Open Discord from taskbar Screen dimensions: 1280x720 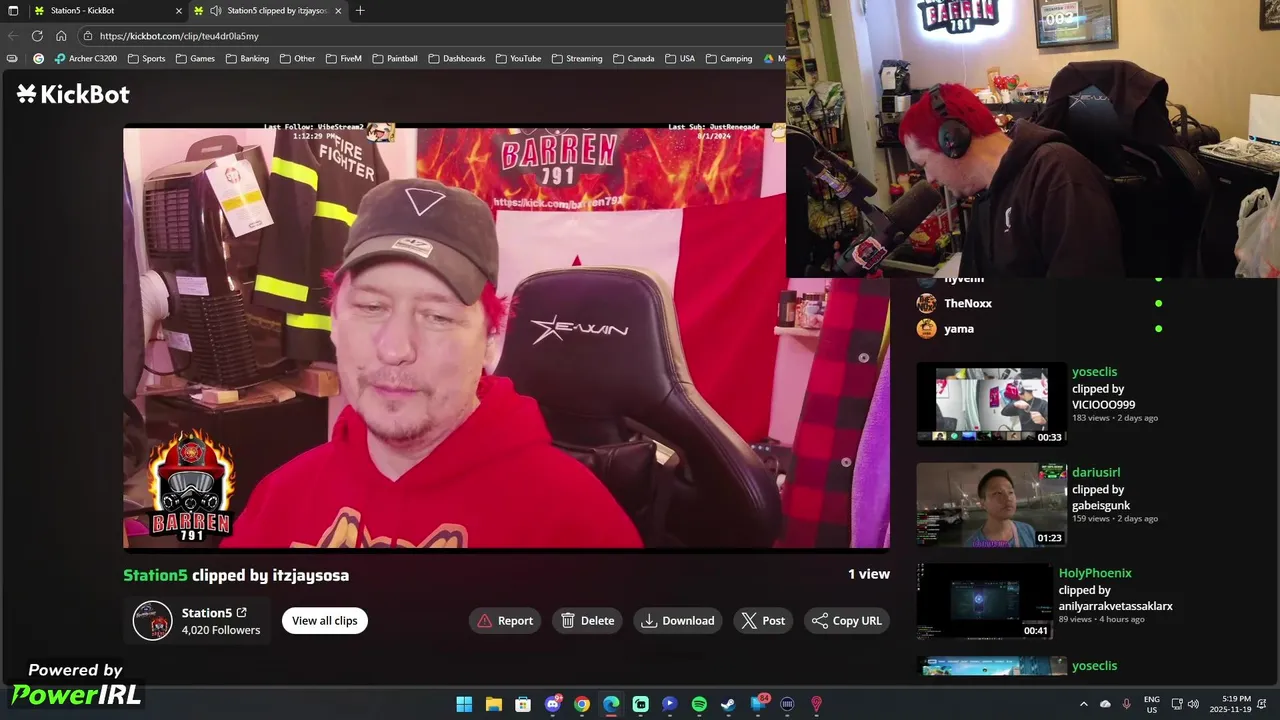[552, 704]
